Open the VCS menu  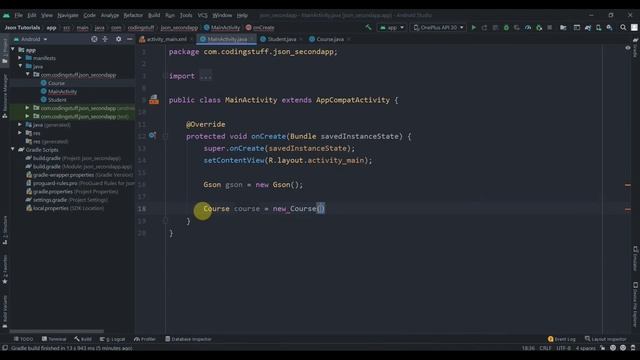point(202,15)
